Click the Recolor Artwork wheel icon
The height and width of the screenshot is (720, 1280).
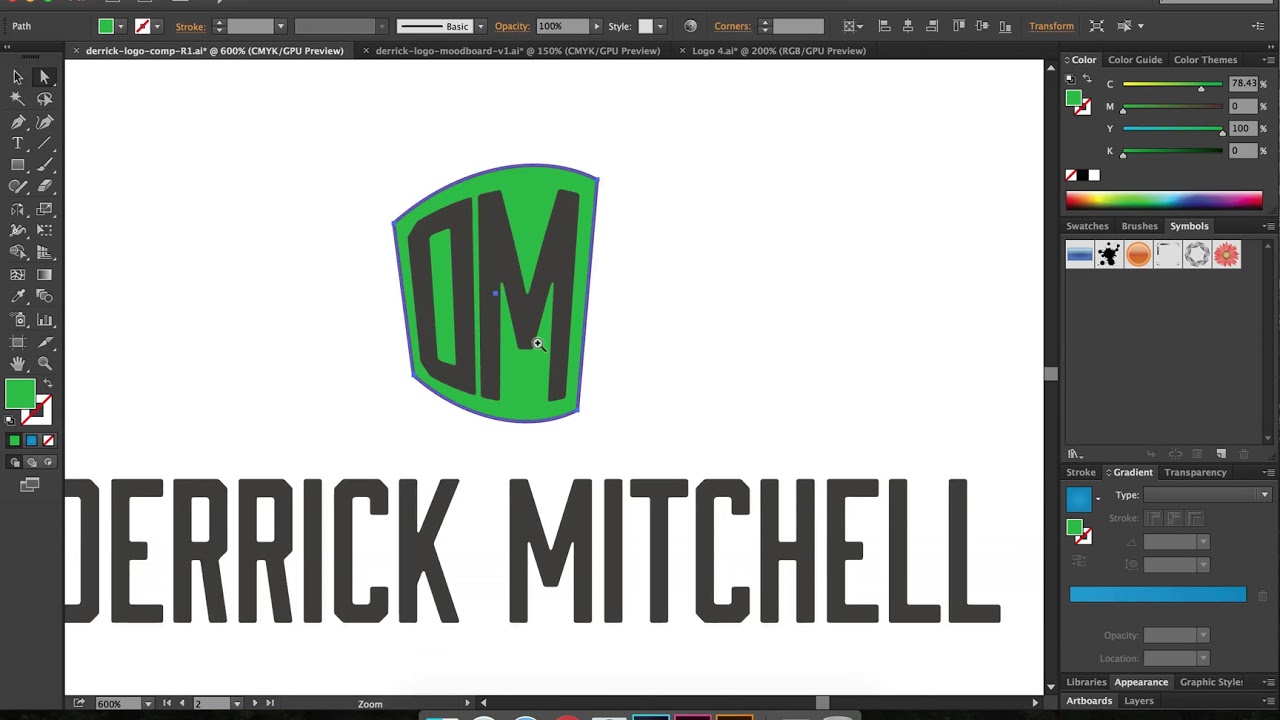(690, 26)
